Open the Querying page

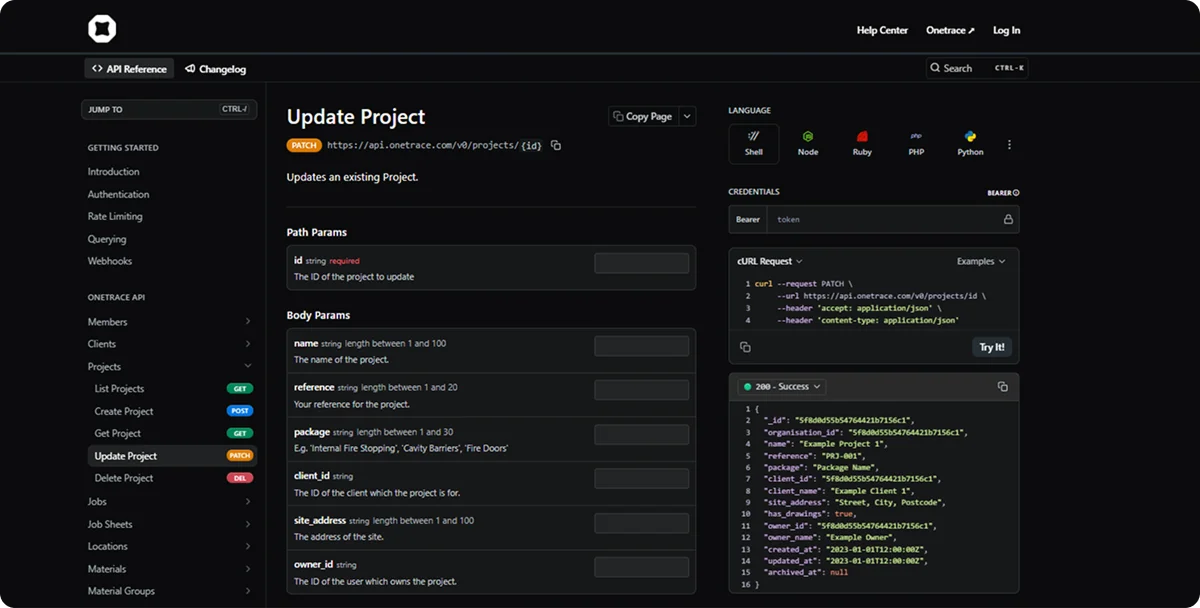tap(107, 239)
